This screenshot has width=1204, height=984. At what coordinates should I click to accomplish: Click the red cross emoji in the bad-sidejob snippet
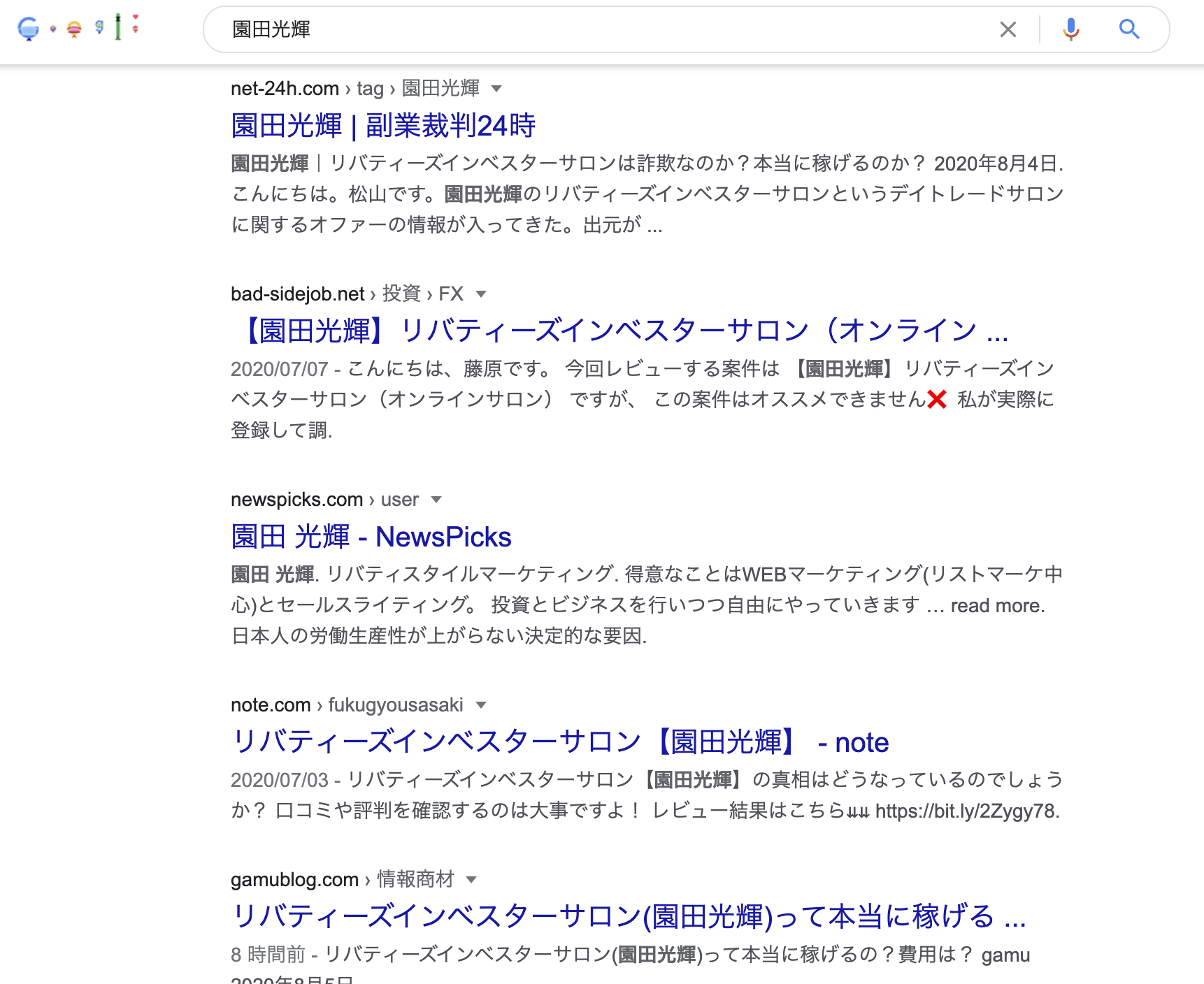click(x=936, y=399)
